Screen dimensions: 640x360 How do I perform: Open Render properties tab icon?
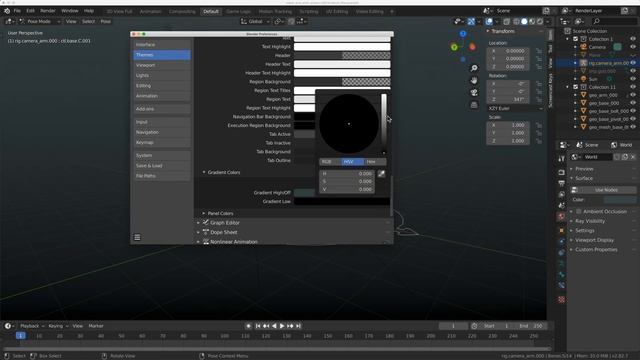(562, 172)
